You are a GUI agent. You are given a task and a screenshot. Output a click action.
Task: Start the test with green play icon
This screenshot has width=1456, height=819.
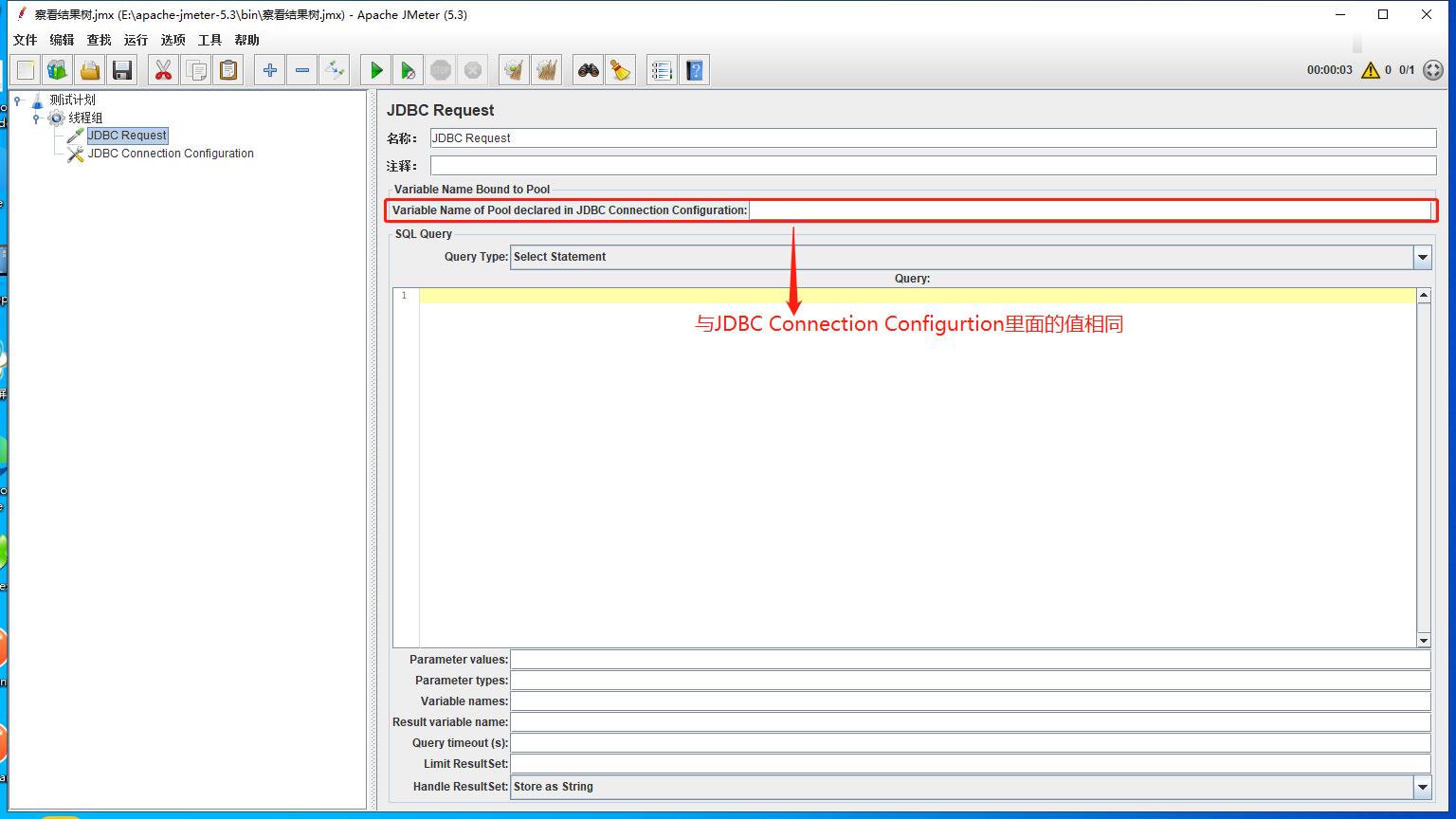tap(376, 70)
